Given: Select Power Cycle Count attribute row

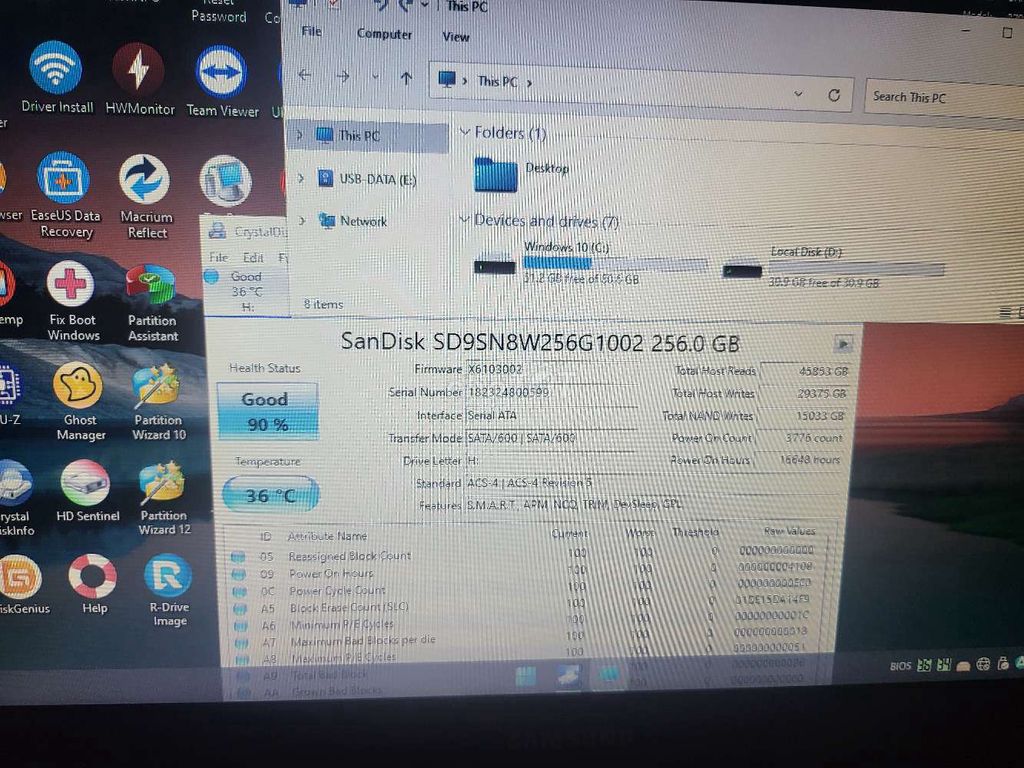Looking at the screenshot, I should (524, 588).
